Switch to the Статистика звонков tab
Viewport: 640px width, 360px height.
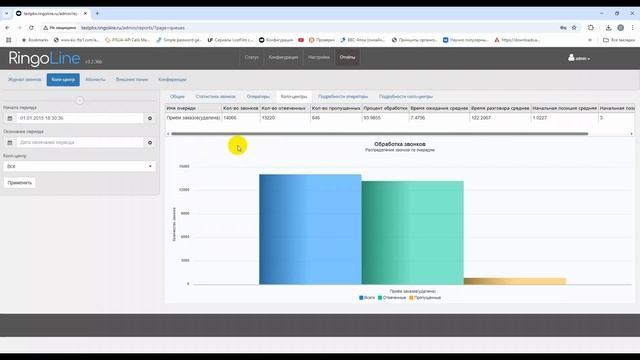click(216, 97)
